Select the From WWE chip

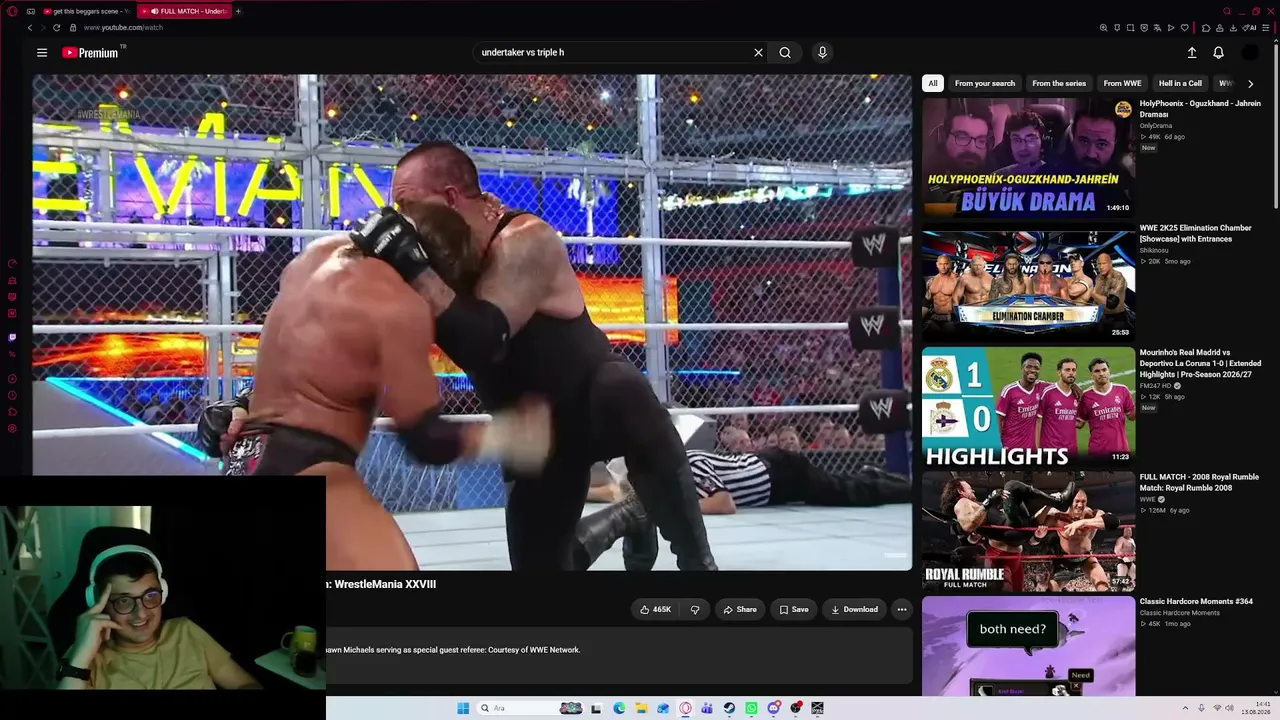click(x=1122, y=84)
